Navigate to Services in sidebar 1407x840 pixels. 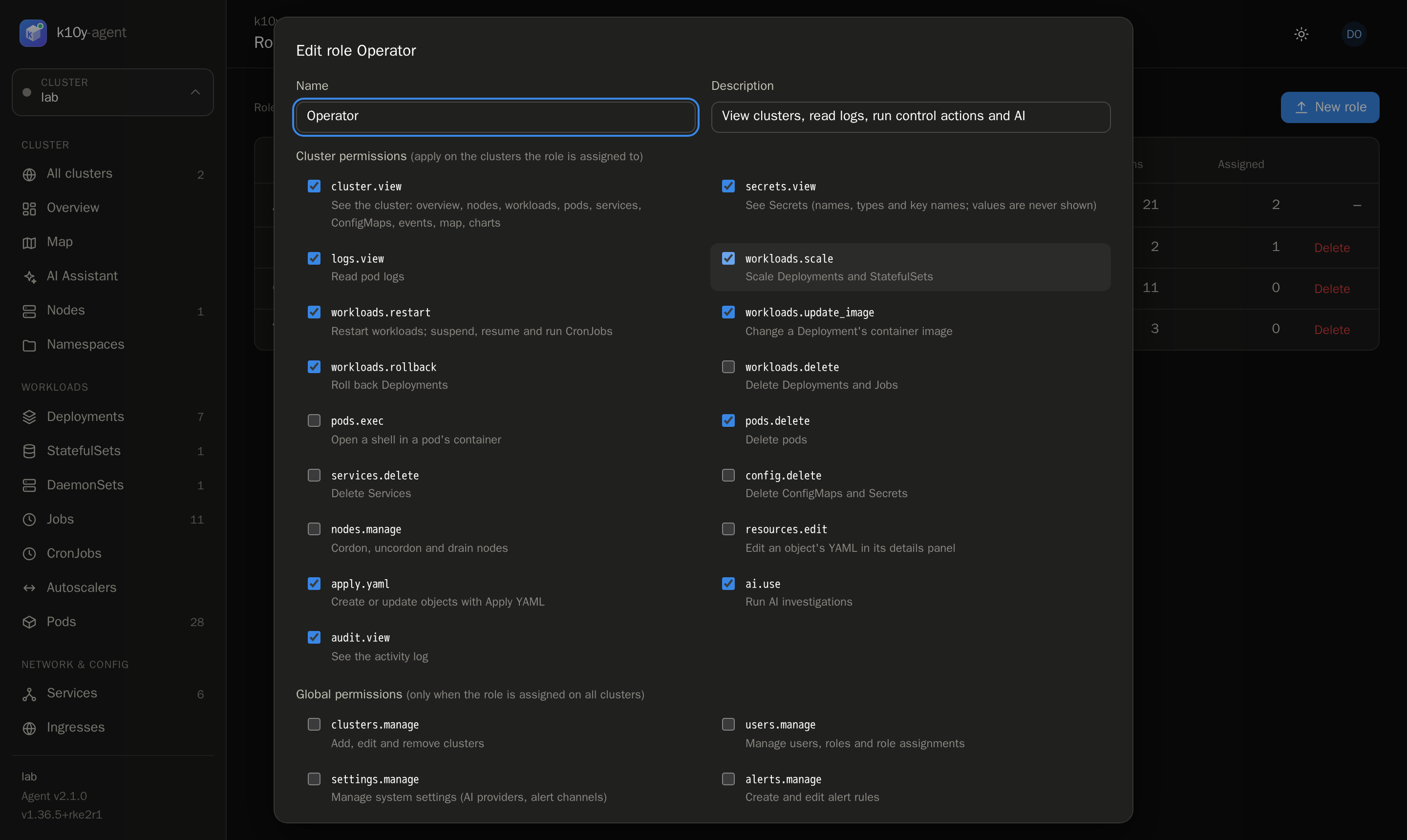(x=113, y=693)
